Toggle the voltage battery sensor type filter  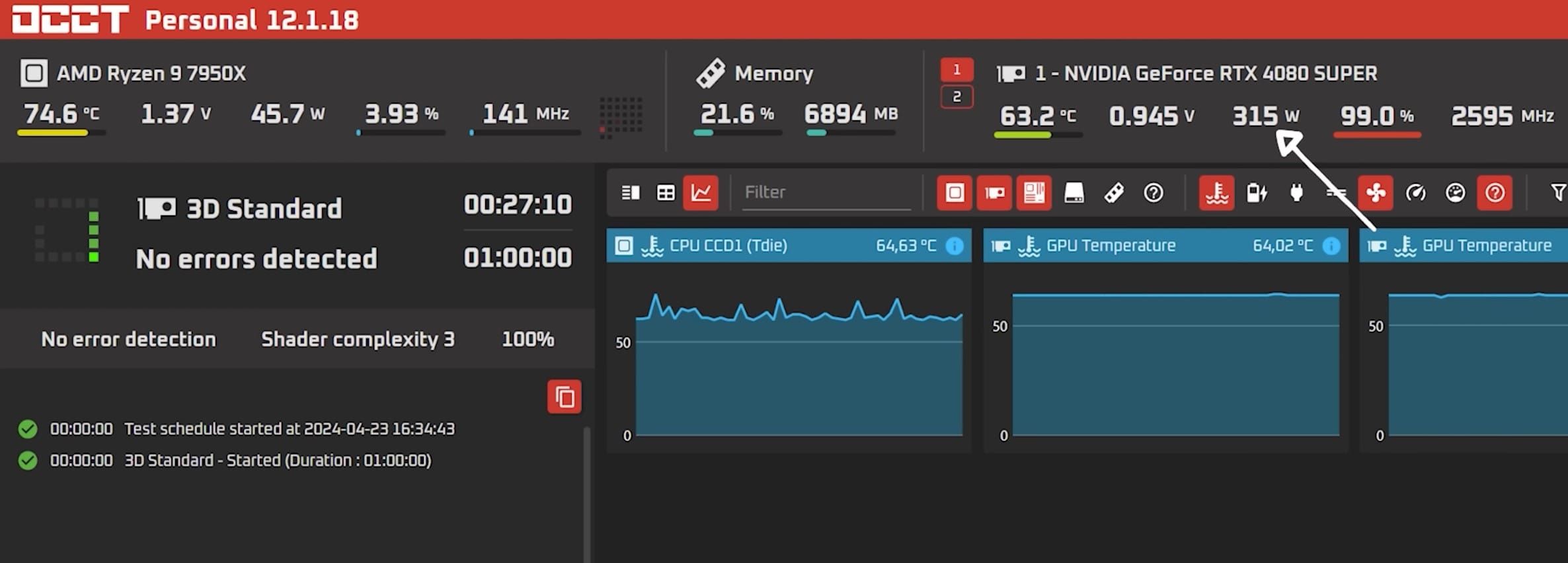[1257, 193]
